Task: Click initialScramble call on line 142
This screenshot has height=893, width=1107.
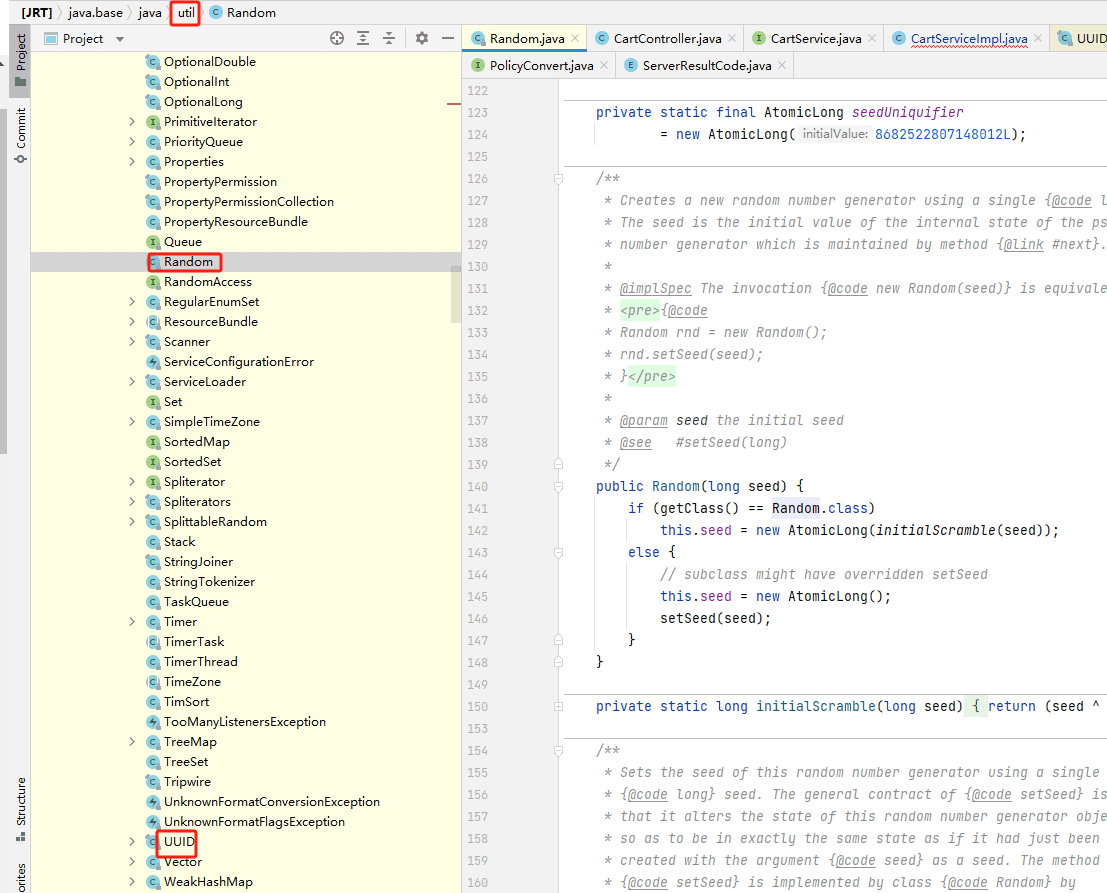Action: click(x=935, y=530)
